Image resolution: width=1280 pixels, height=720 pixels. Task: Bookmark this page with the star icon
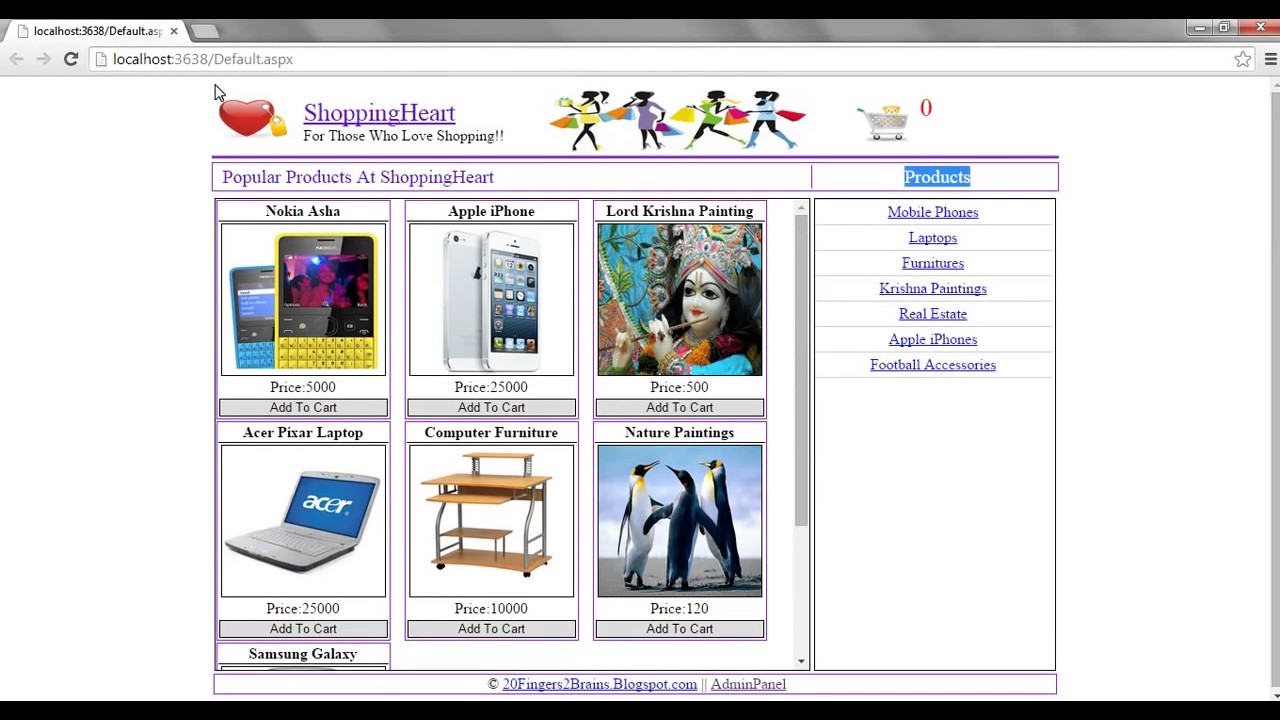tap(1242, 59)
